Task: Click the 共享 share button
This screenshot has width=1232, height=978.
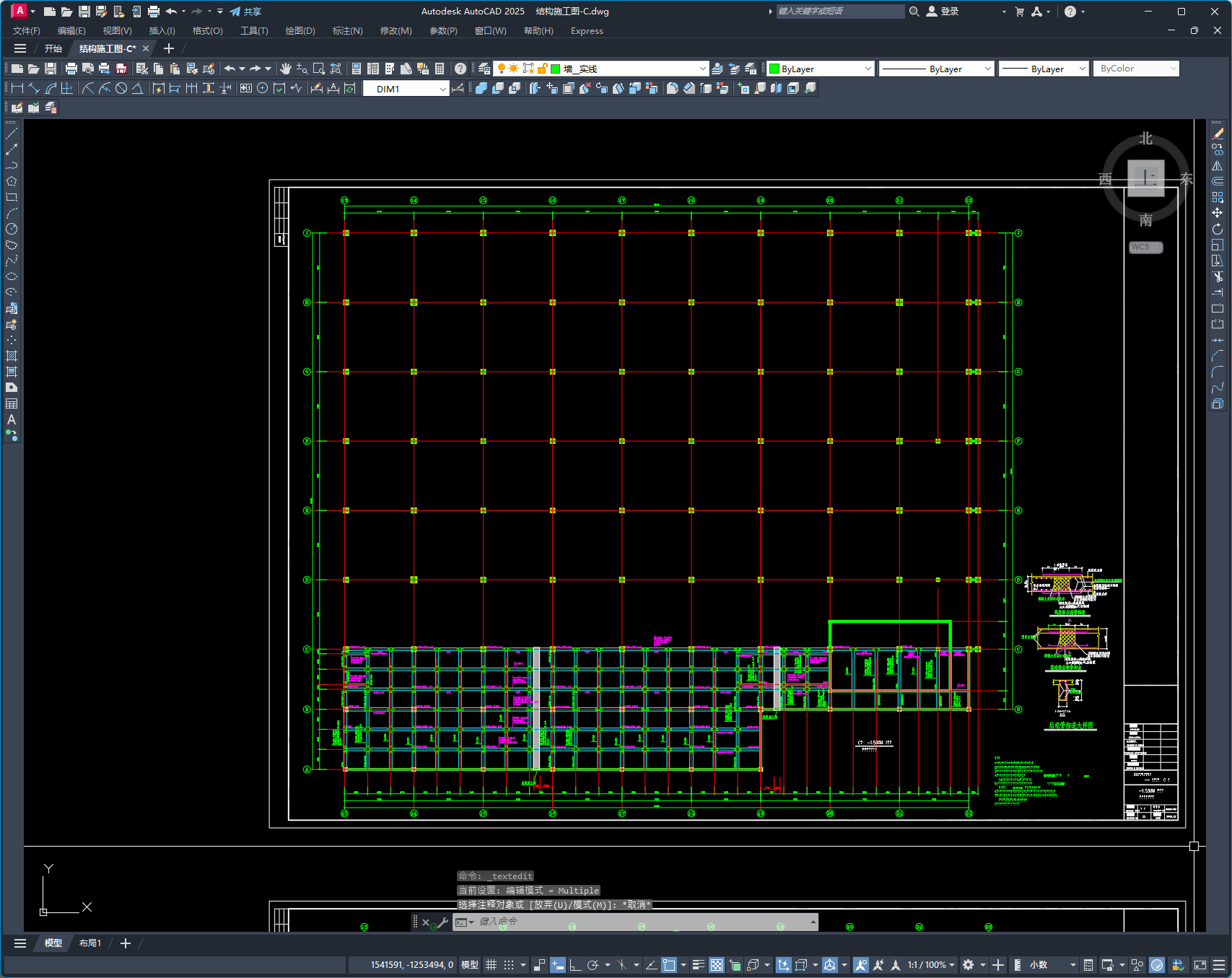Action: tap(245, 12)
